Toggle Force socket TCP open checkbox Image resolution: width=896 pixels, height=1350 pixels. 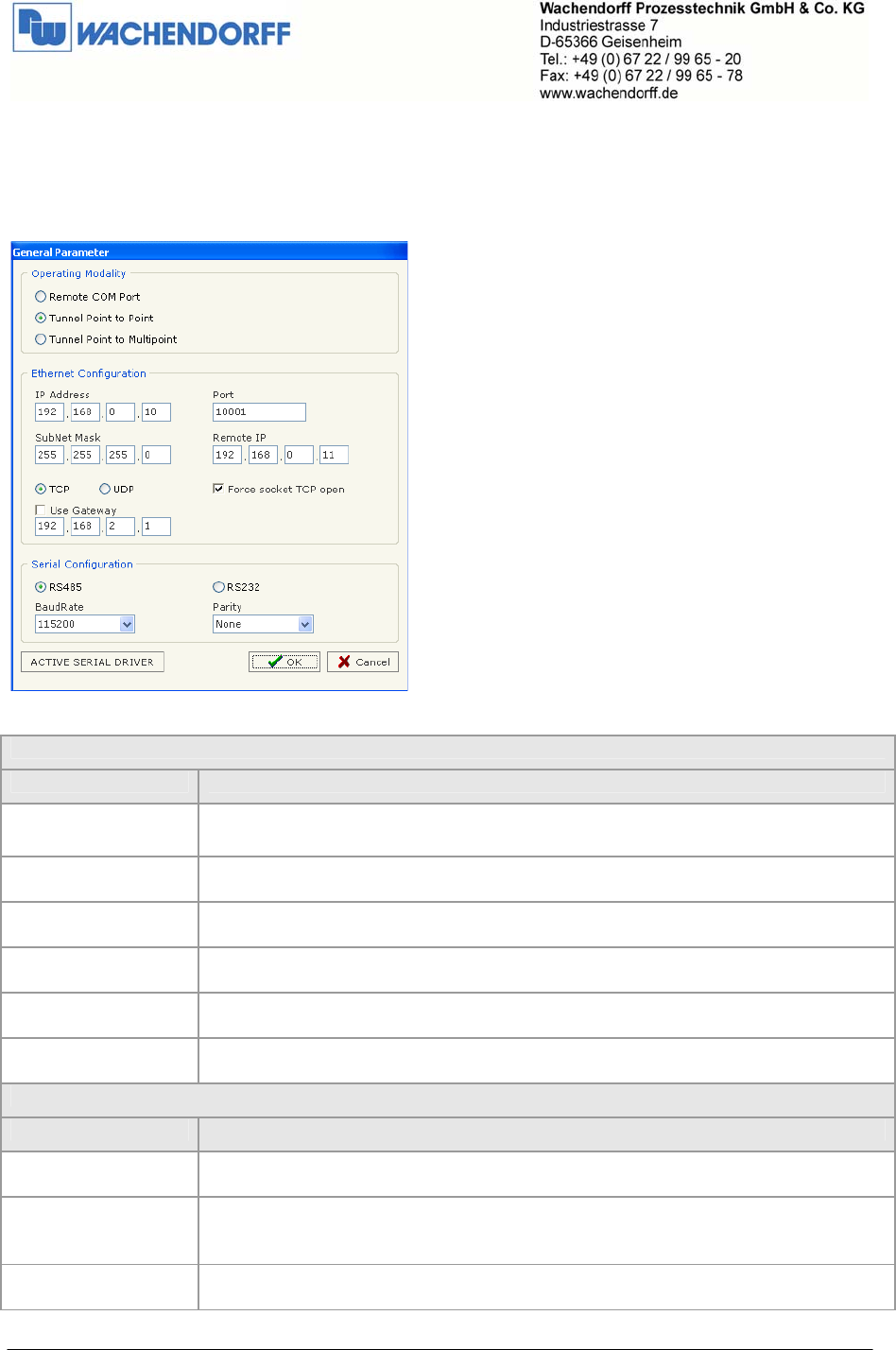pyautogui.click(x=218, y=489)
